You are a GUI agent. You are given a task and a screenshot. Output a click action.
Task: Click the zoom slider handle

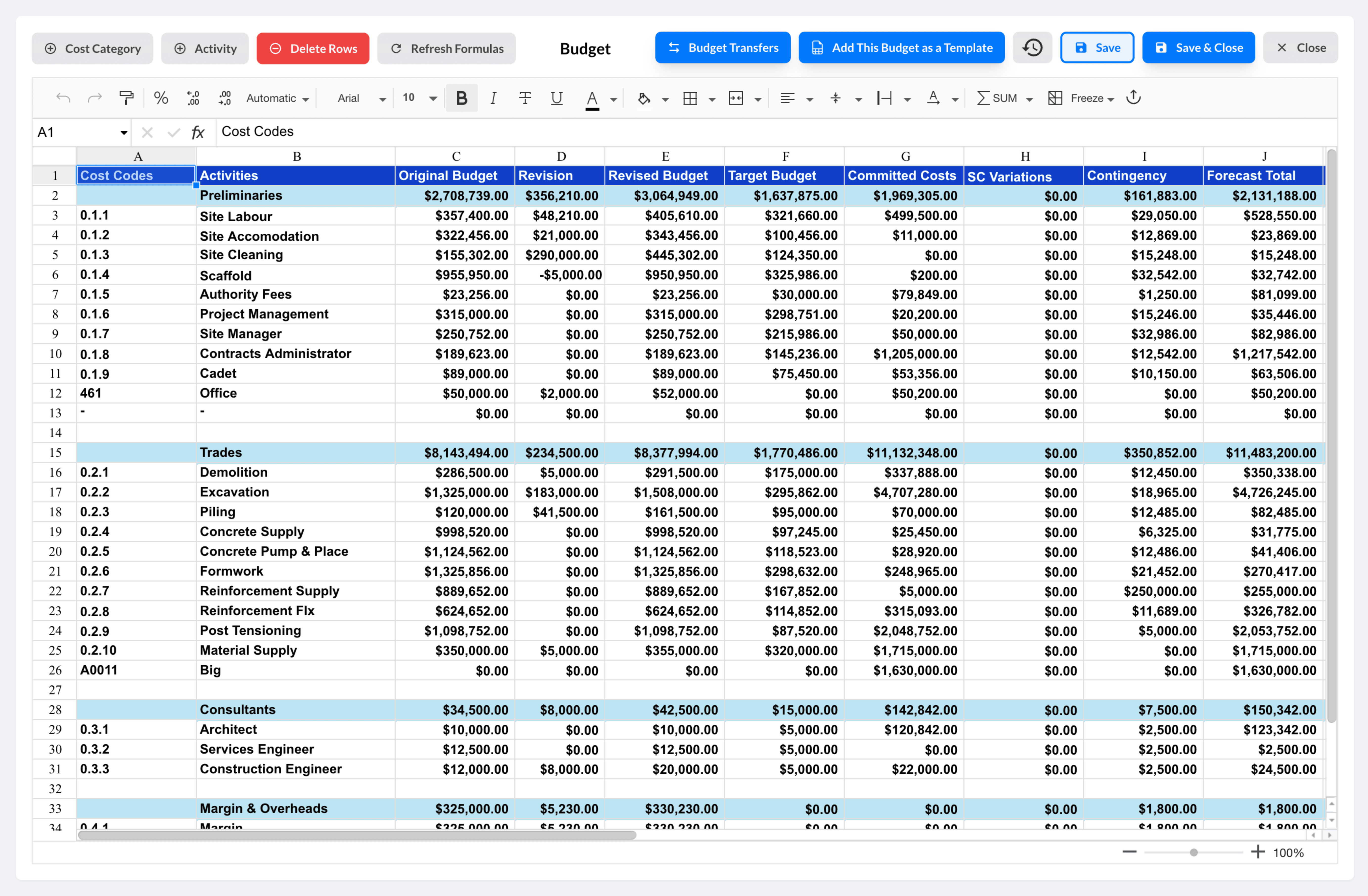tap(1194, 852)
